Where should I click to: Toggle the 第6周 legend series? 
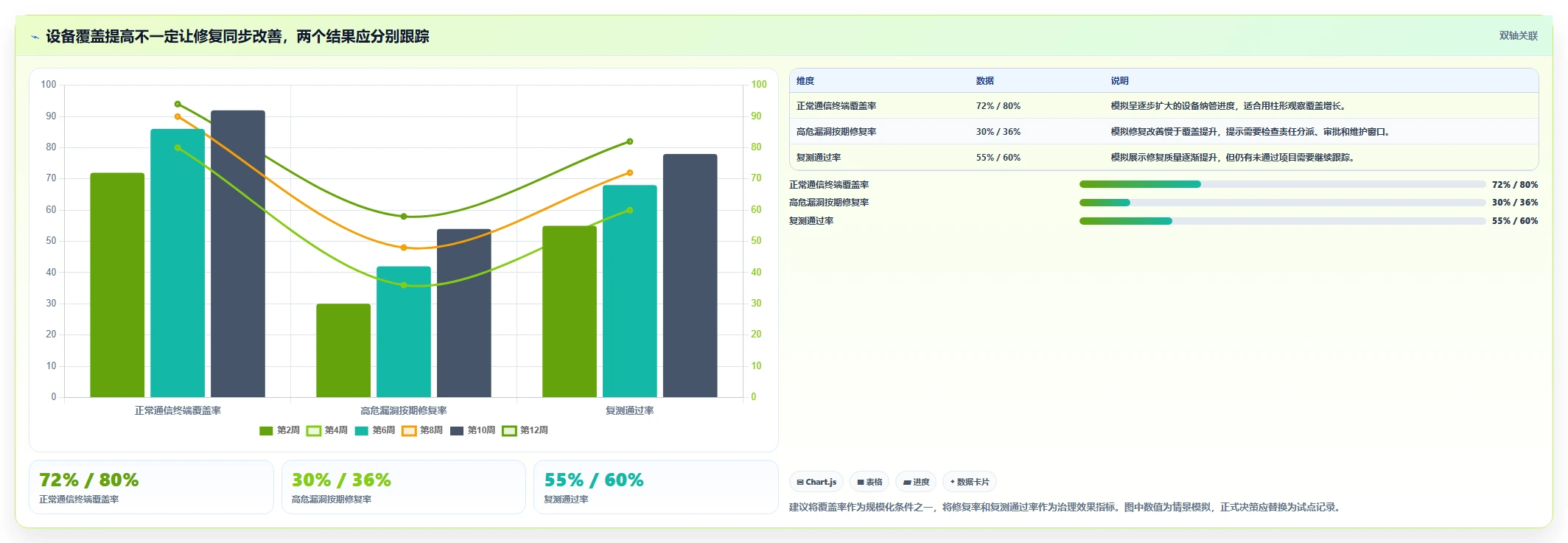[375, 430]
